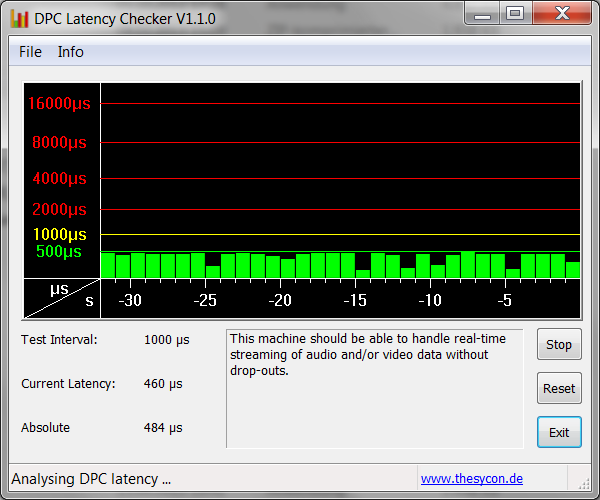Open the www.thesycon.de link

(x=472, y=479)
